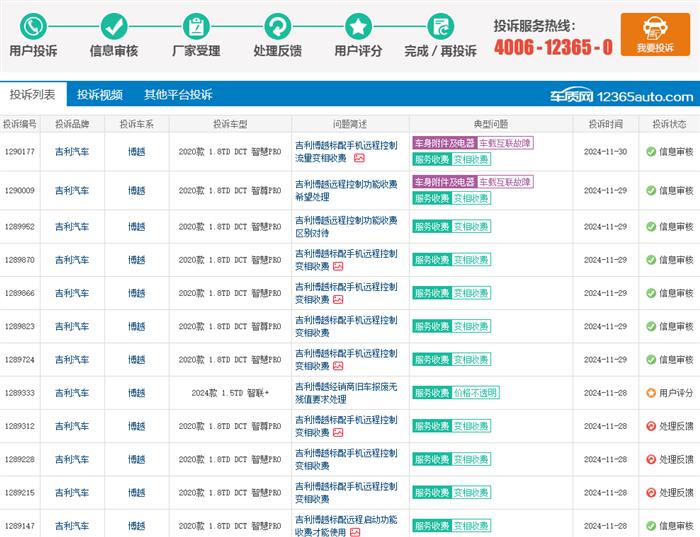This screenshot has width=700, height=537.
Task: Open the 其他平台投诉 tab
Action: coord(178,94)
